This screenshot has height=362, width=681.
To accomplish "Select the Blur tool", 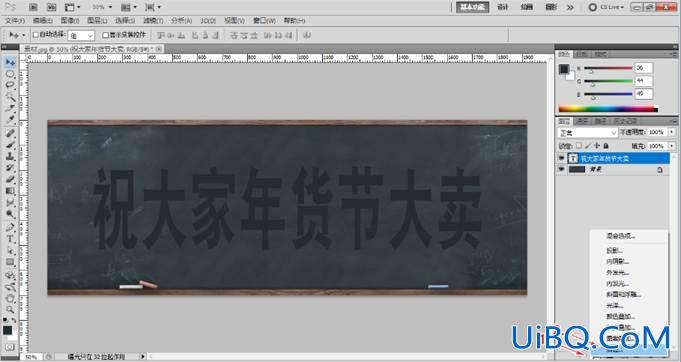I will click(10, 202).
